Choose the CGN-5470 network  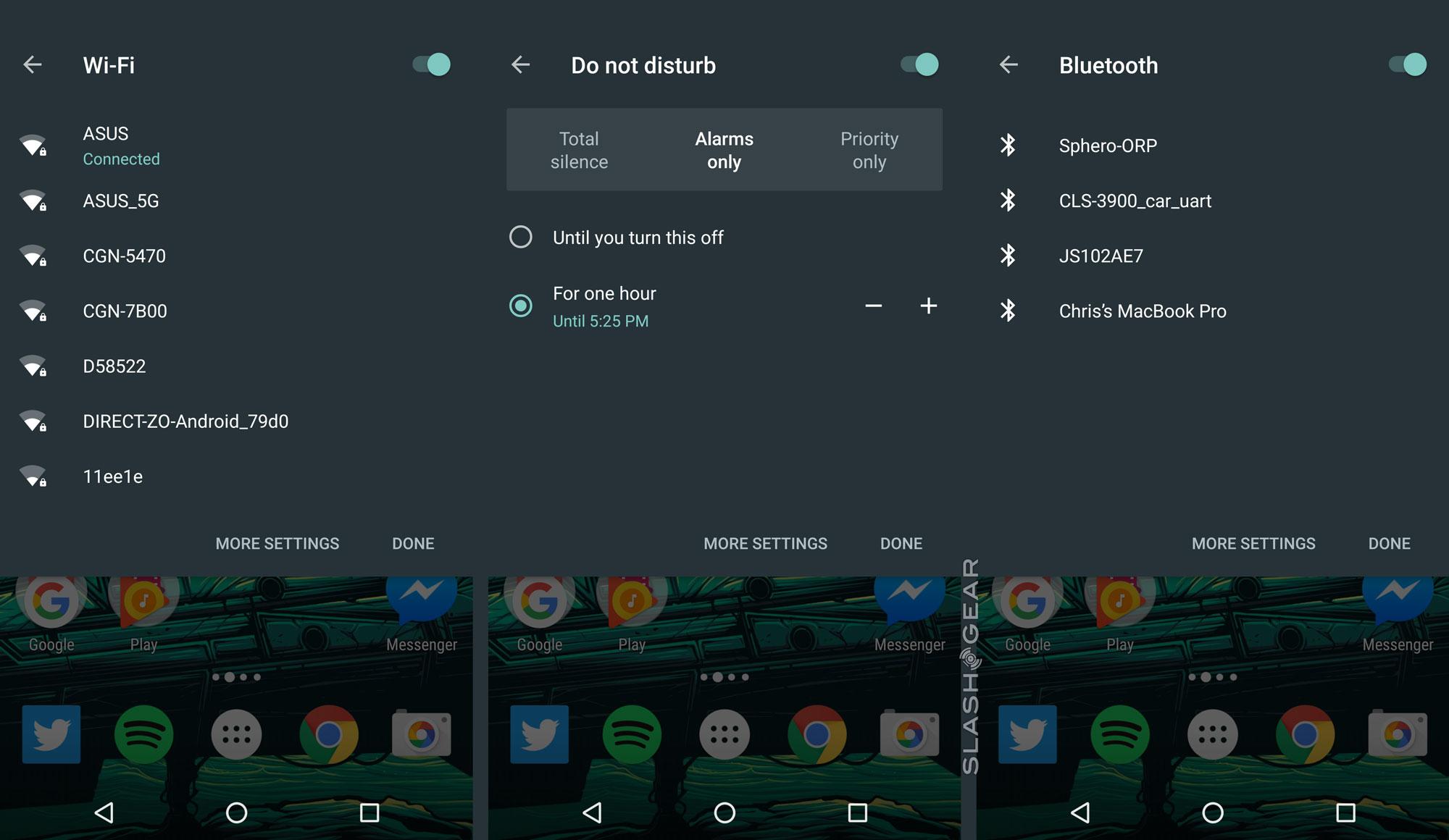pos(236,256)
